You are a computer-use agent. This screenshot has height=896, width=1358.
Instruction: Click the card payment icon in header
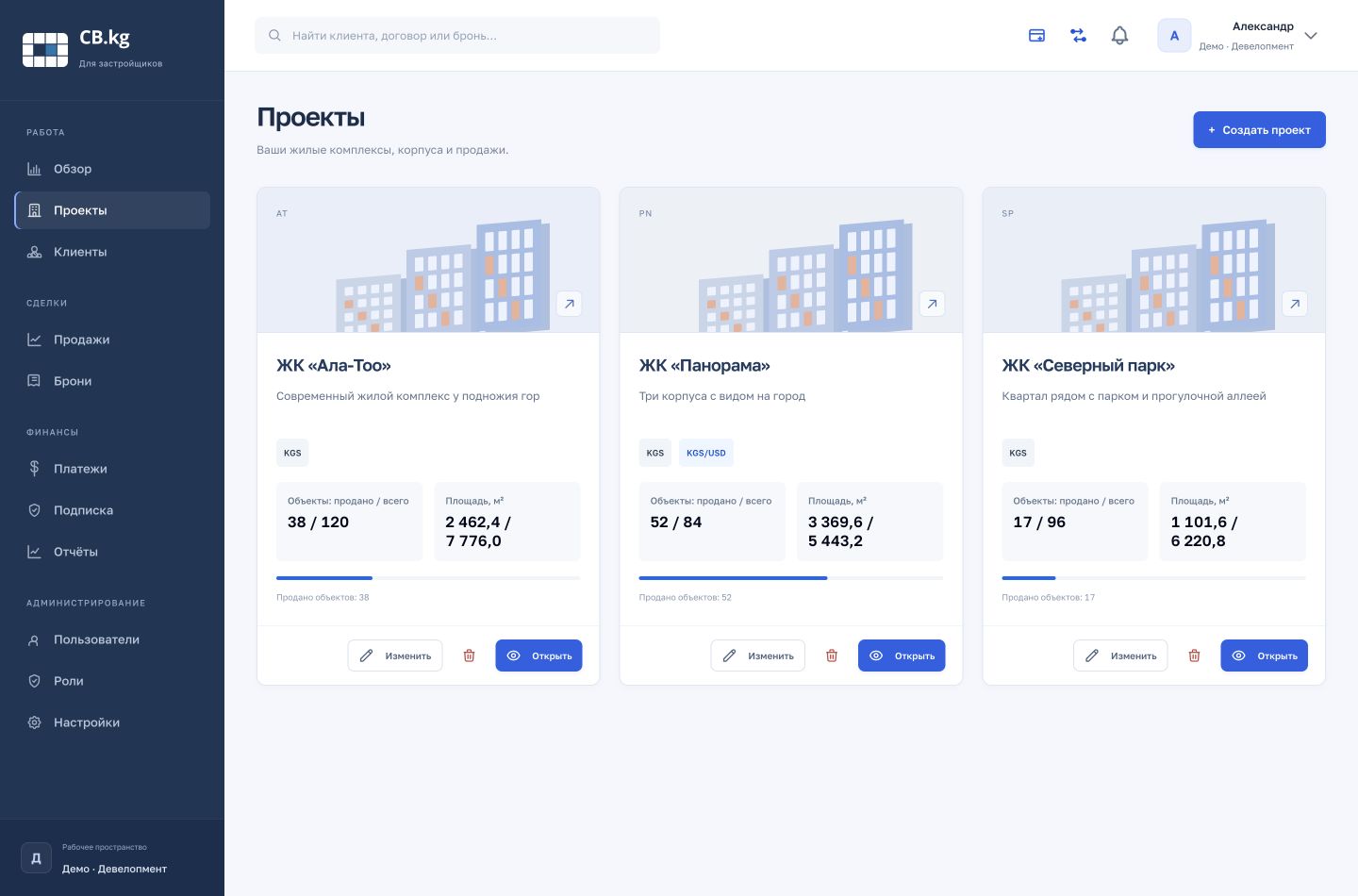[x=1036, y=36]
